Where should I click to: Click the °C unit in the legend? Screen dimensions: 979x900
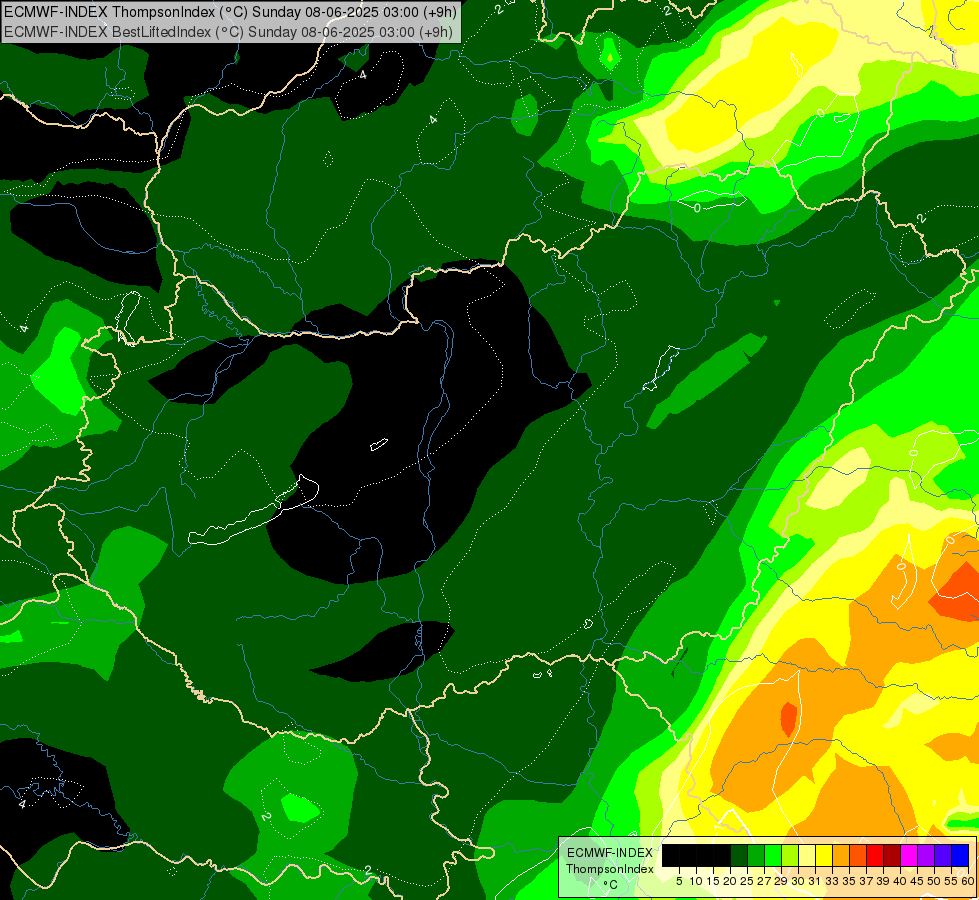click(611, 885)
